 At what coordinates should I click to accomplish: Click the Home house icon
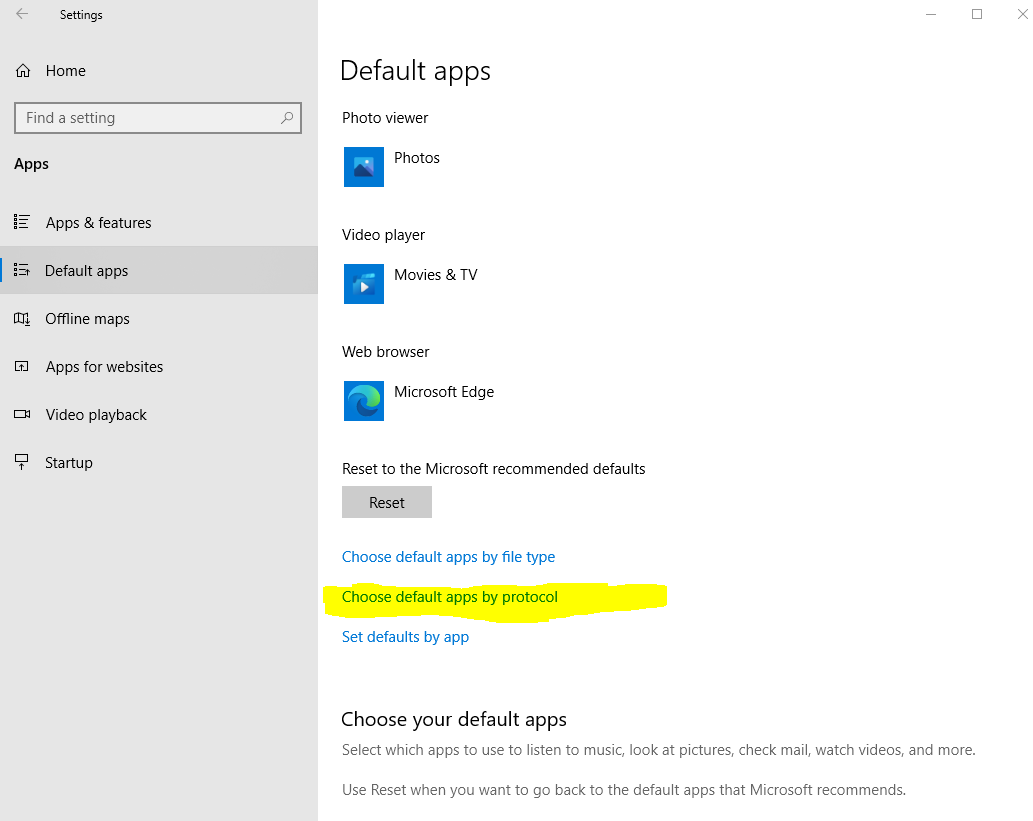23,71
